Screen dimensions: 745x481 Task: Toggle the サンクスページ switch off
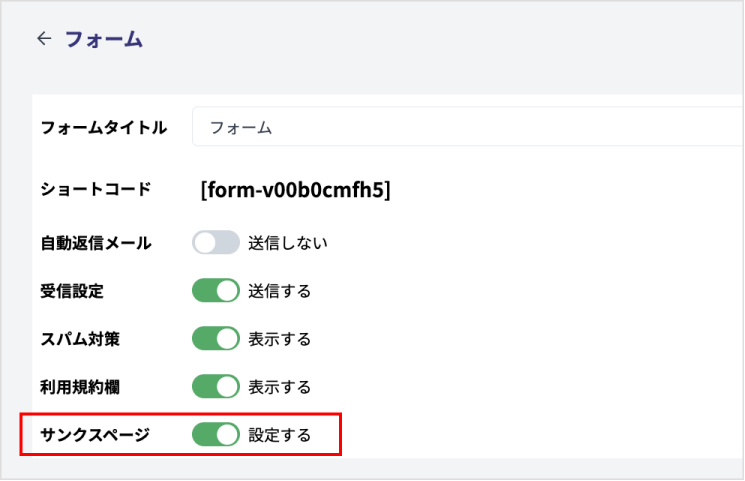(216, 434)
